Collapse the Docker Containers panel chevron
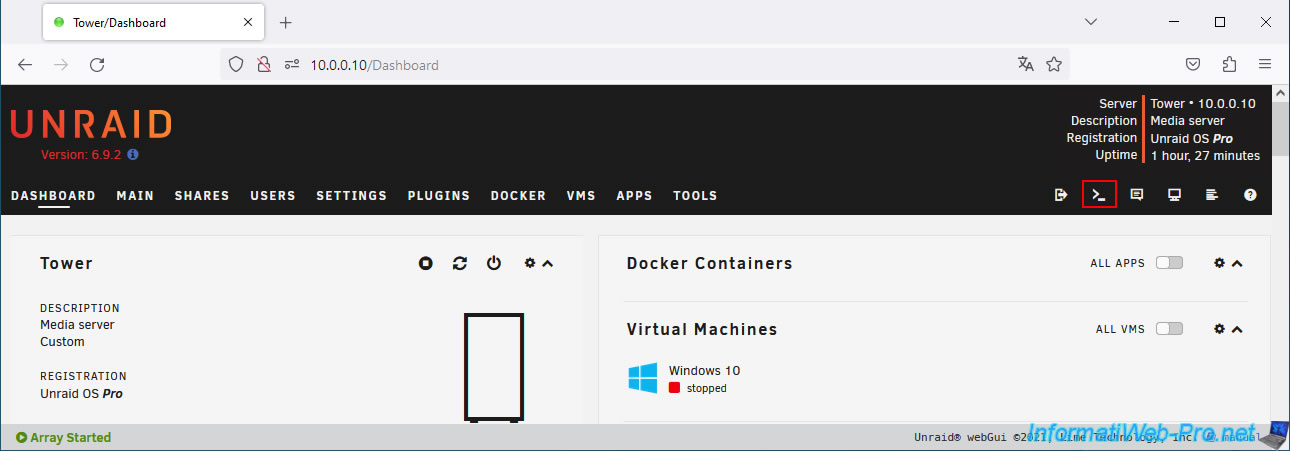1290x451 pixels. tap(1237, 263)
